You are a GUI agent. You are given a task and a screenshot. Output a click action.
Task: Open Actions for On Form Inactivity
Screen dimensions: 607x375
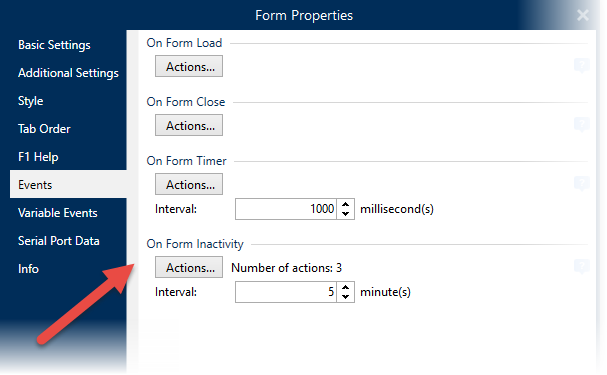(x=189, y=267)
